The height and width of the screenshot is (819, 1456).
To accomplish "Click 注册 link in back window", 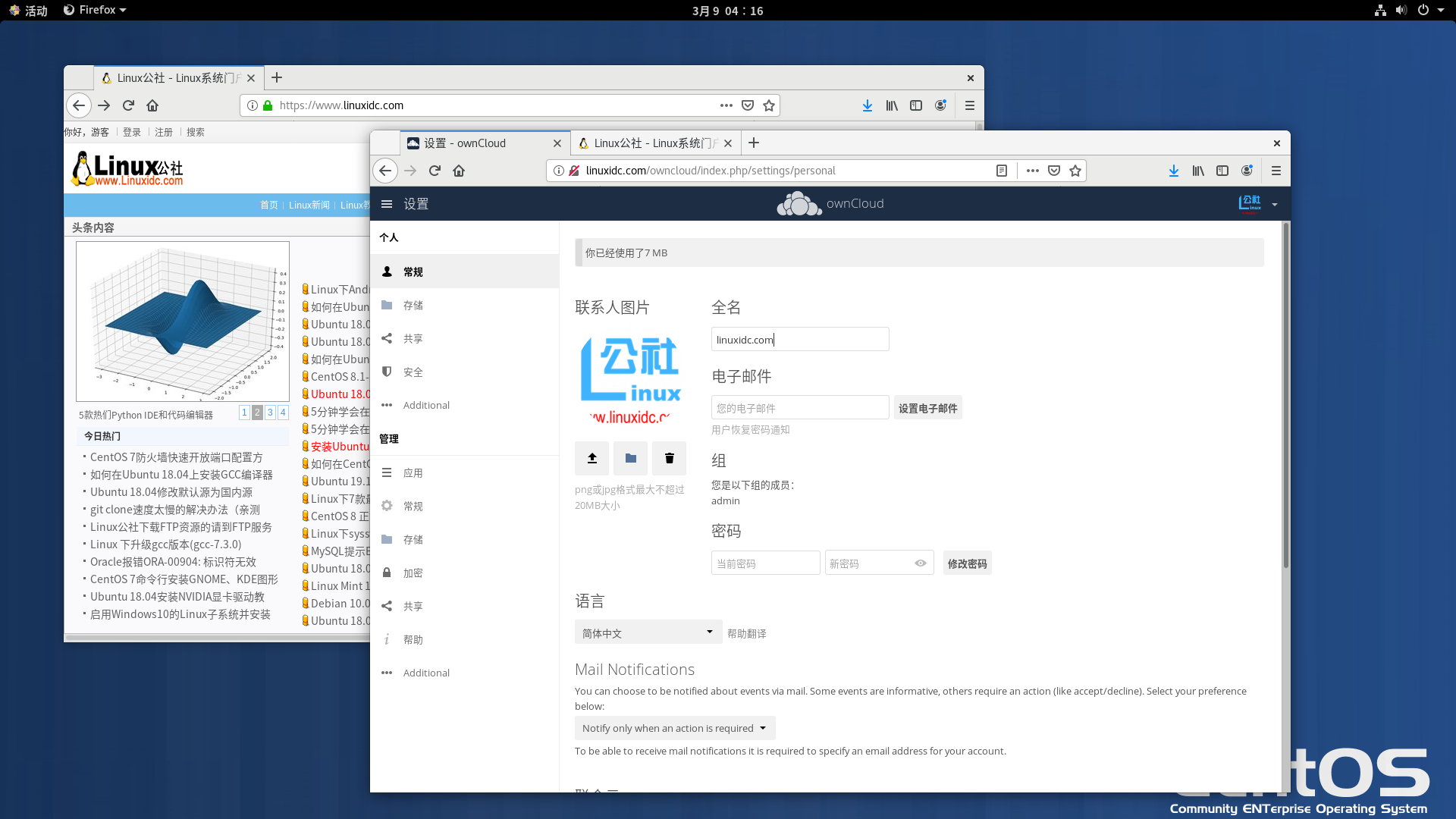I will [164, 132].
